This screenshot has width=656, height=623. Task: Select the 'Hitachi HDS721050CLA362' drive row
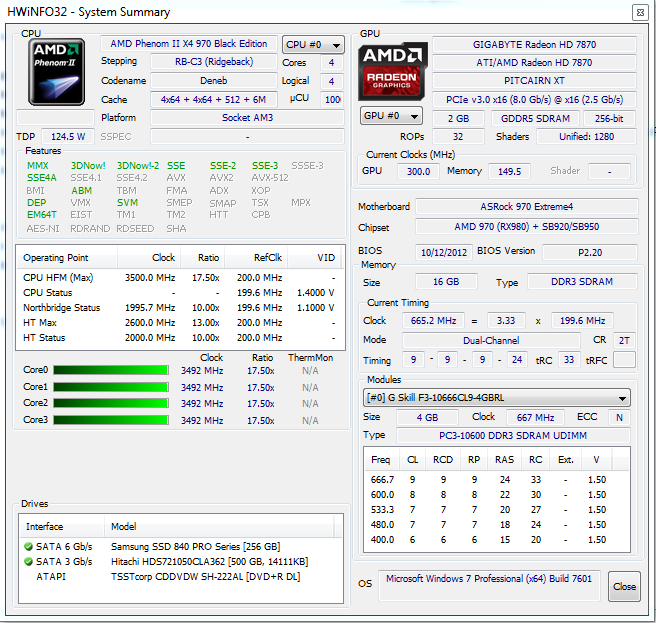click(x=180, y=561)
